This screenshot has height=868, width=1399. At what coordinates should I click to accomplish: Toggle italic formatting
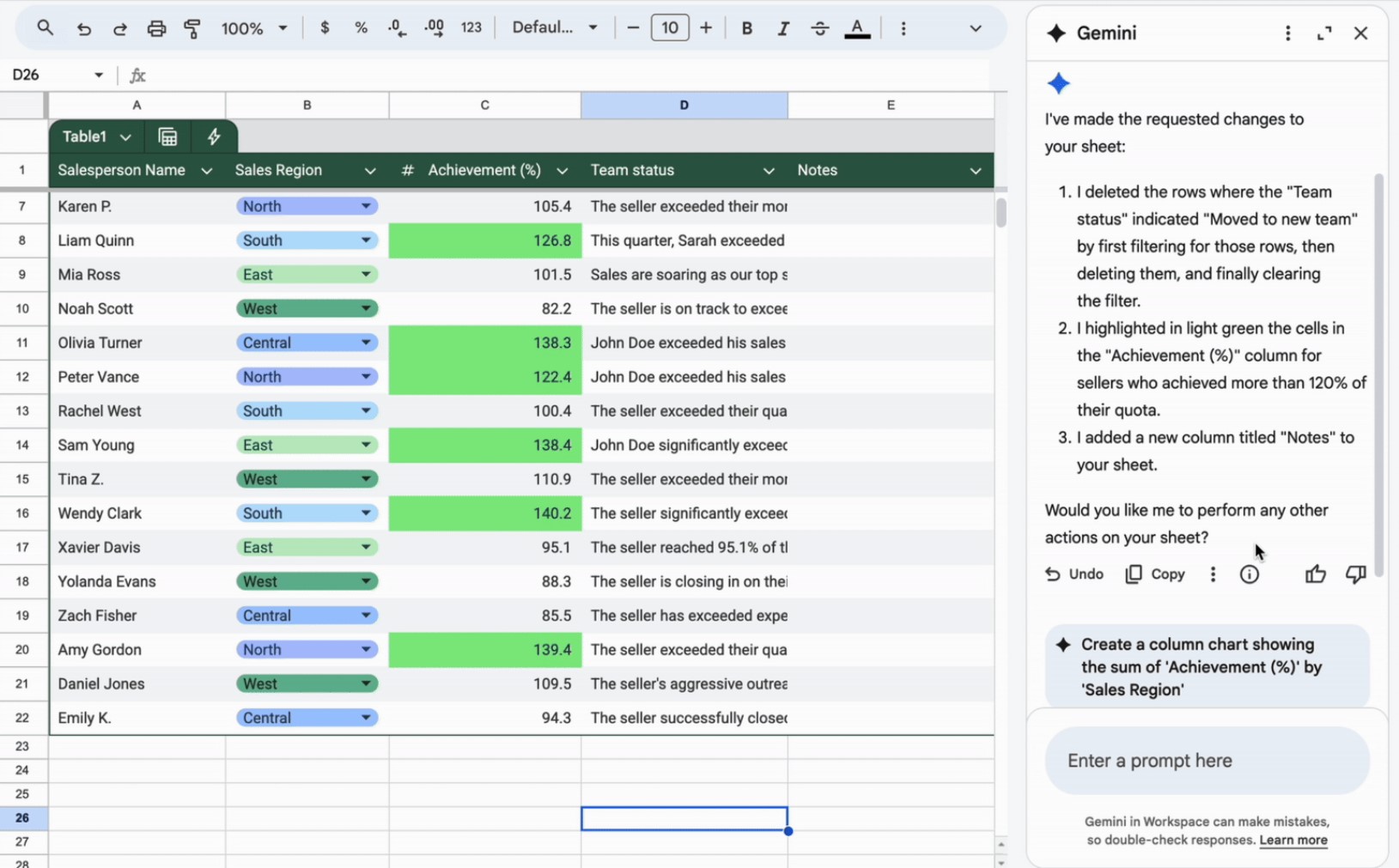[x=782, y=28]
